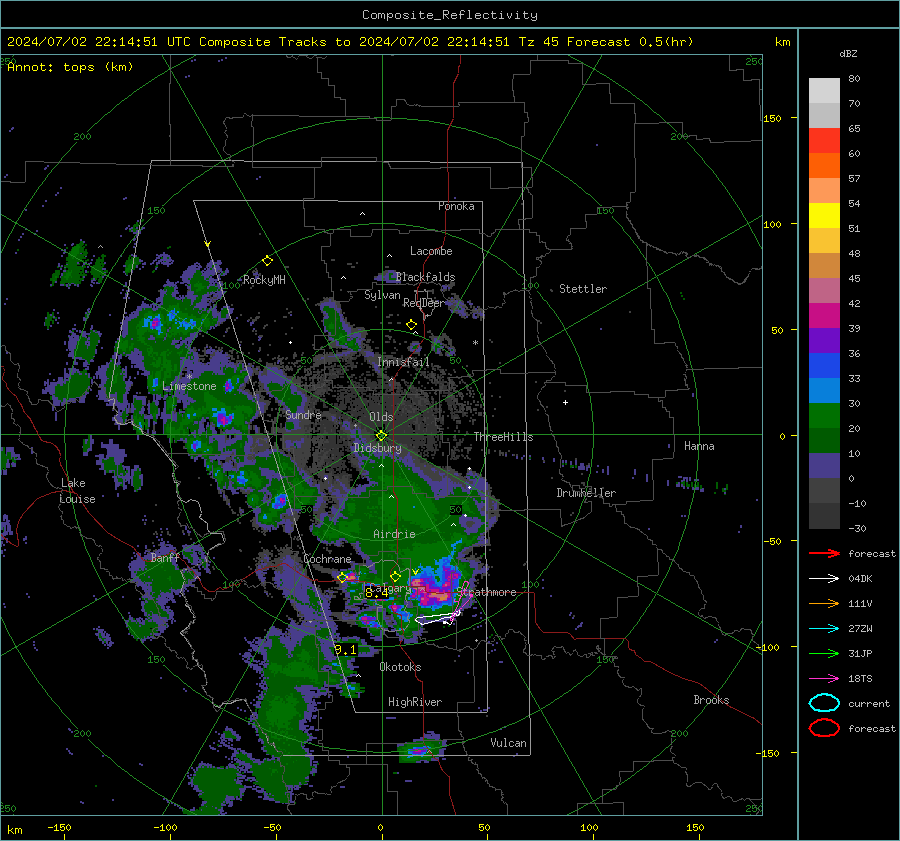Click the Banff label
The image size is (900, 841).
[x=165, y=558]
